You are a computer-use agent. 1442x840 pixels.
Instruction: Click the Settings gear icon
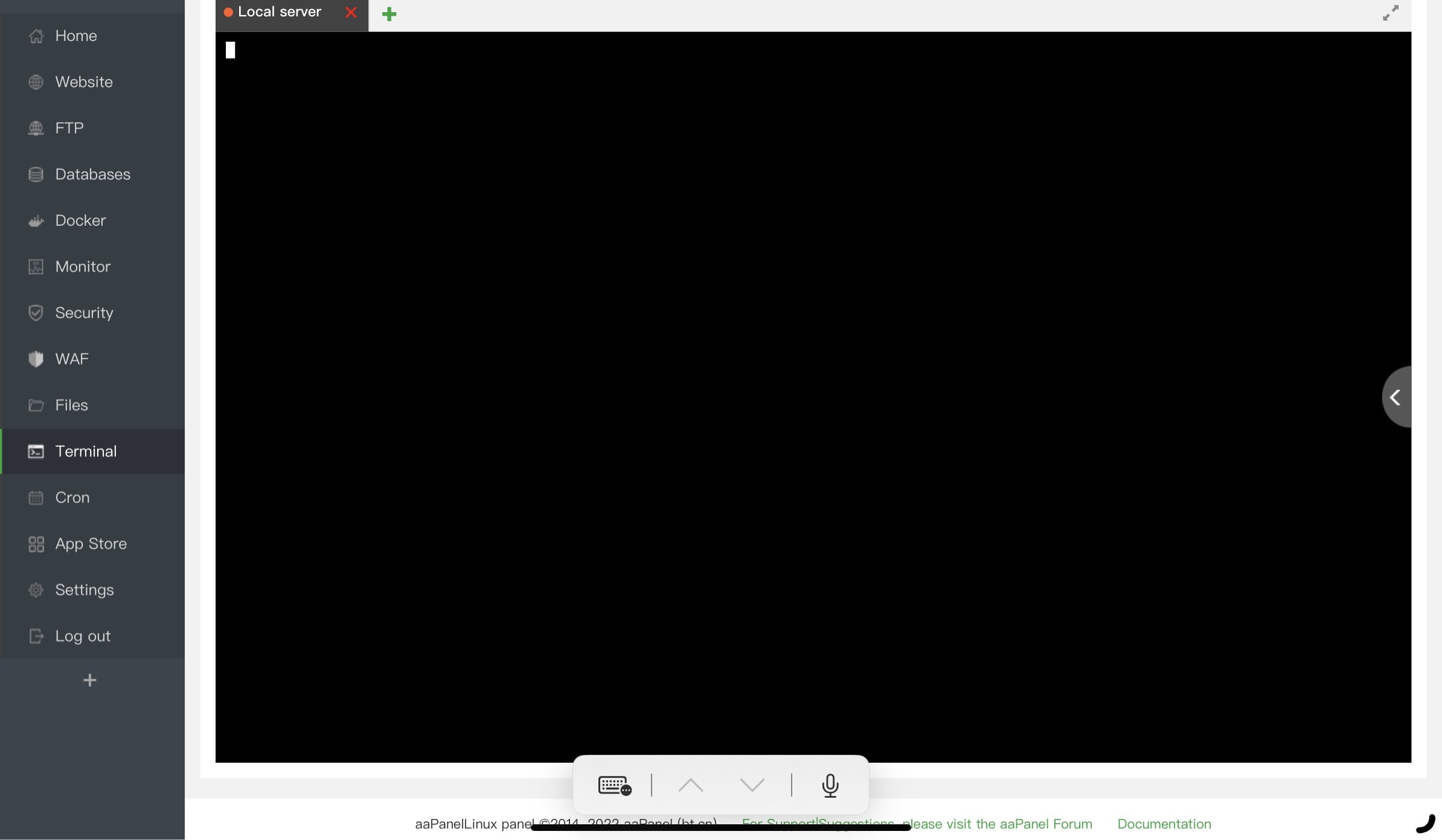(36, 590)
